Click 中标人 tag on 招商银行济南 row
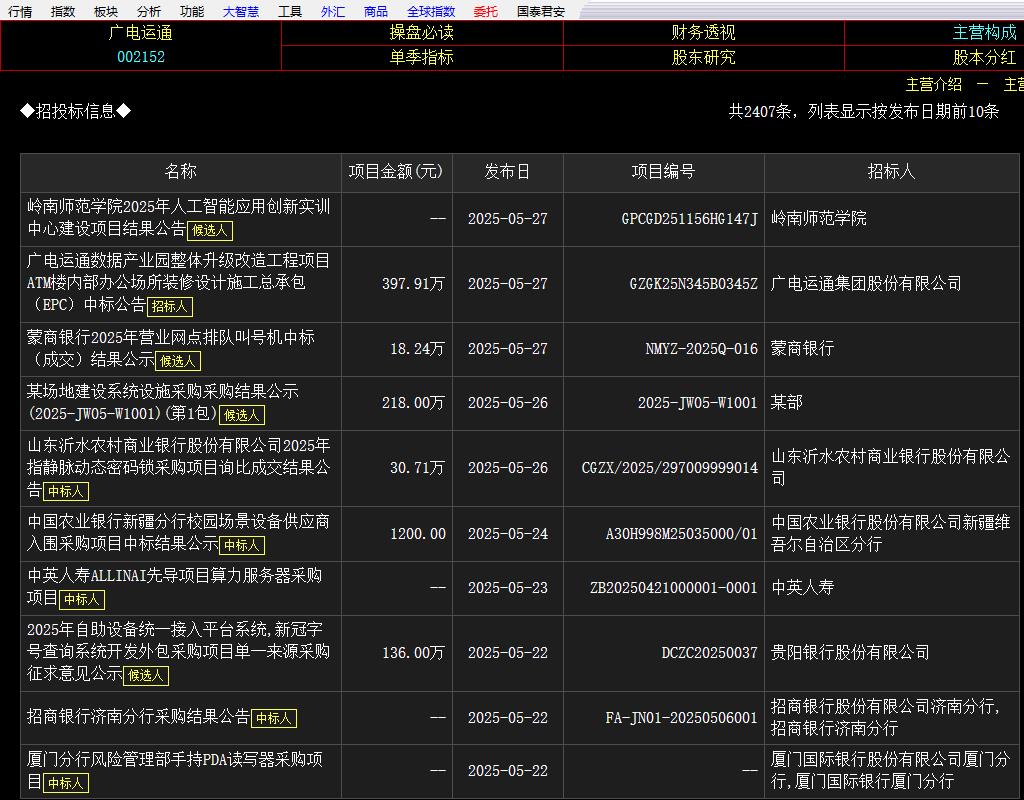1024x800 pixels. [274, 718]
